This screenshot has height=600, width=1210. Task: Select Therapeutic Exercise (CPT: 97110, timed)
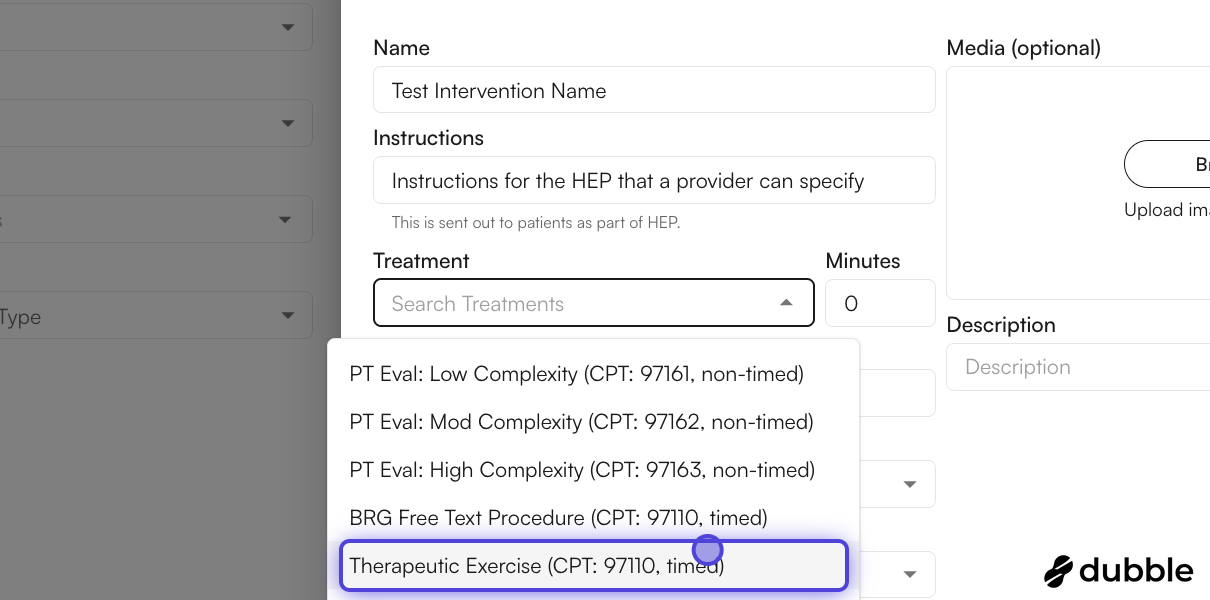[x=594, y=565]
